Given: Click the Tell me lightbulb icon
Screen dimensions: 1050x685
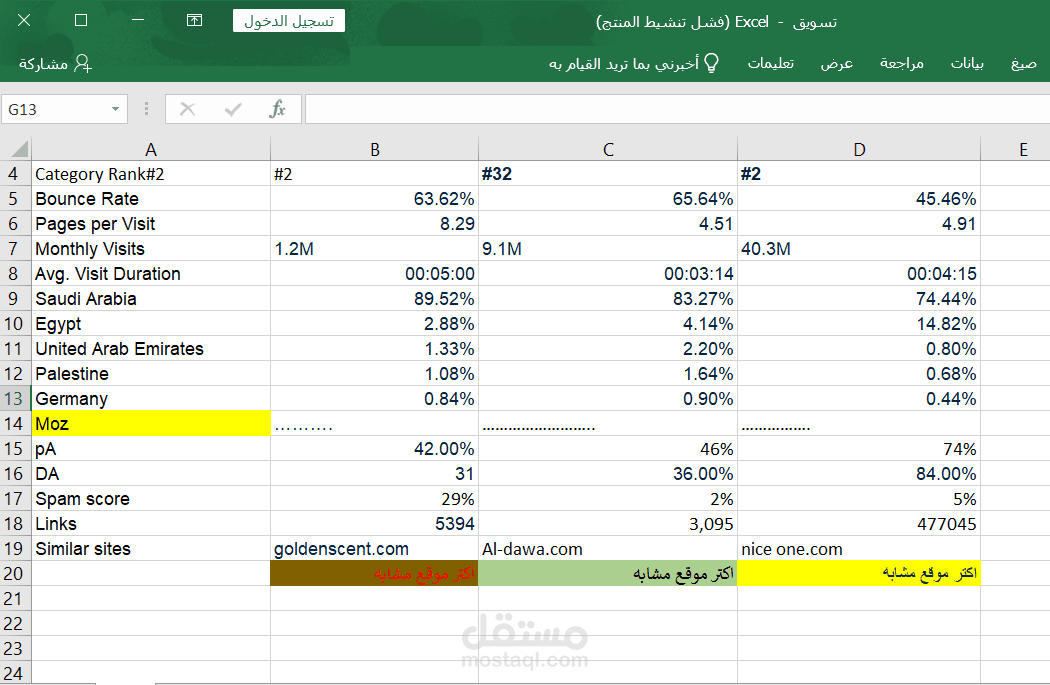Looking at the screenshot, I should click(711, 63).
